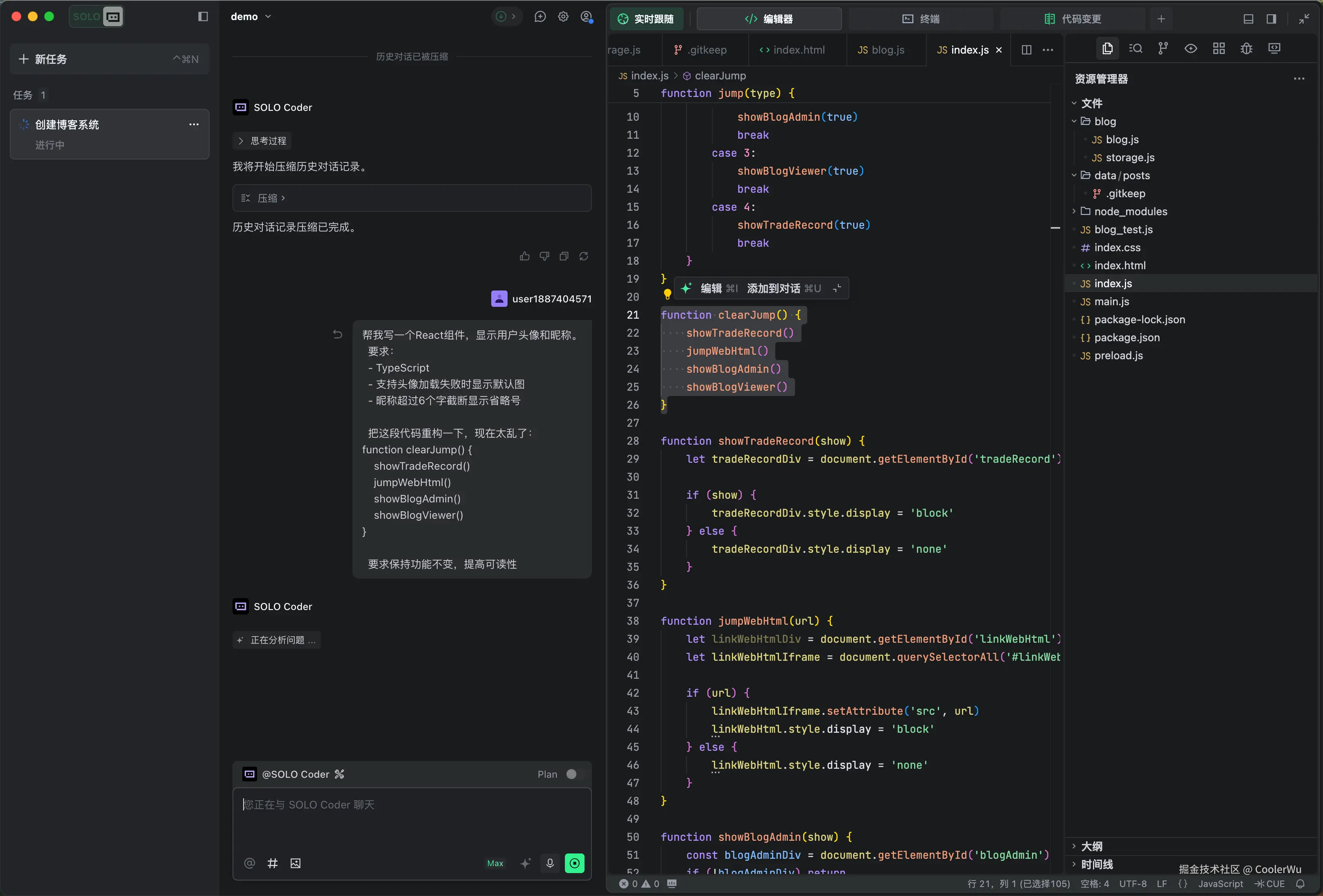Viewport: 1323px width, 896px height.
Task: Open the new chat icon in header
Action: (540, 17)
